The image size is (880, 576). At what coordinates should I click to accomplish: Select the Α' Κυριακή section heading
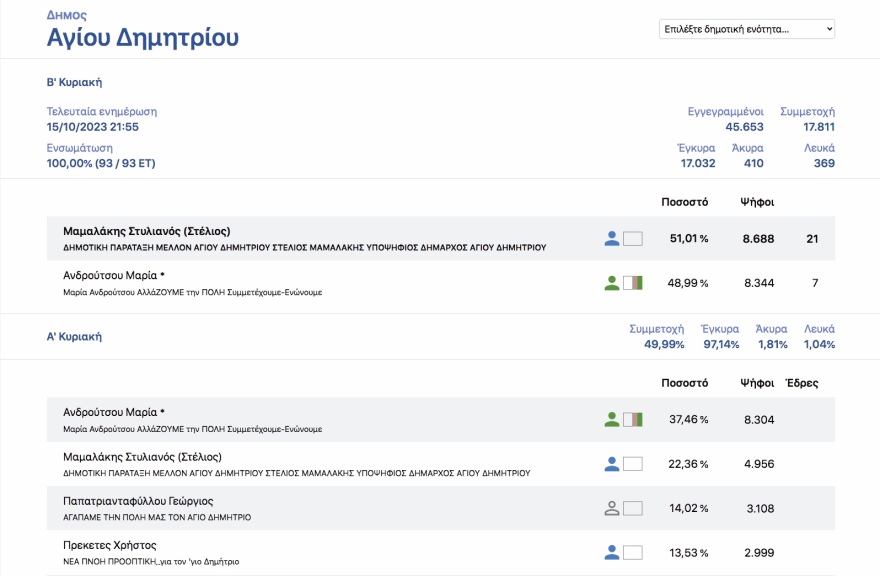(x=74, y=337)
